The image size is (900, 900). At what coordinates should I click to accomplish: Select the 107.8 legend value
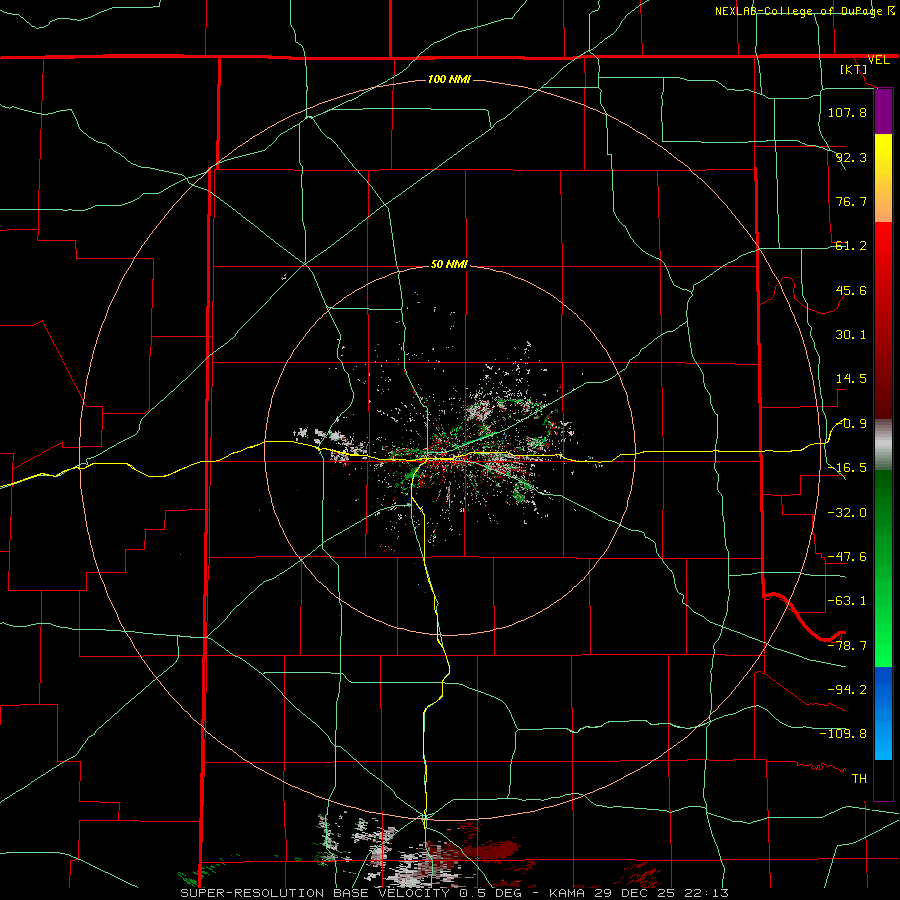[847, 112]
